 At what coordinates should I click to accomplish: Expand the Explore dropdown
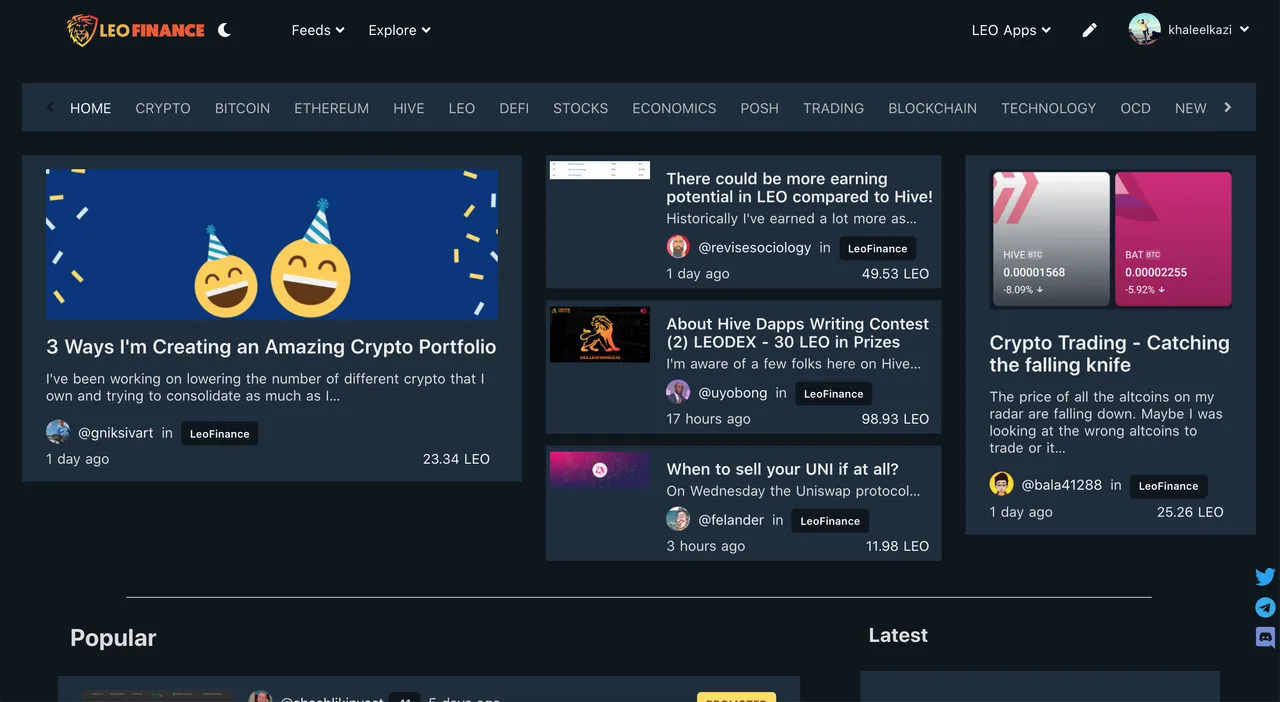coord(400,30)
